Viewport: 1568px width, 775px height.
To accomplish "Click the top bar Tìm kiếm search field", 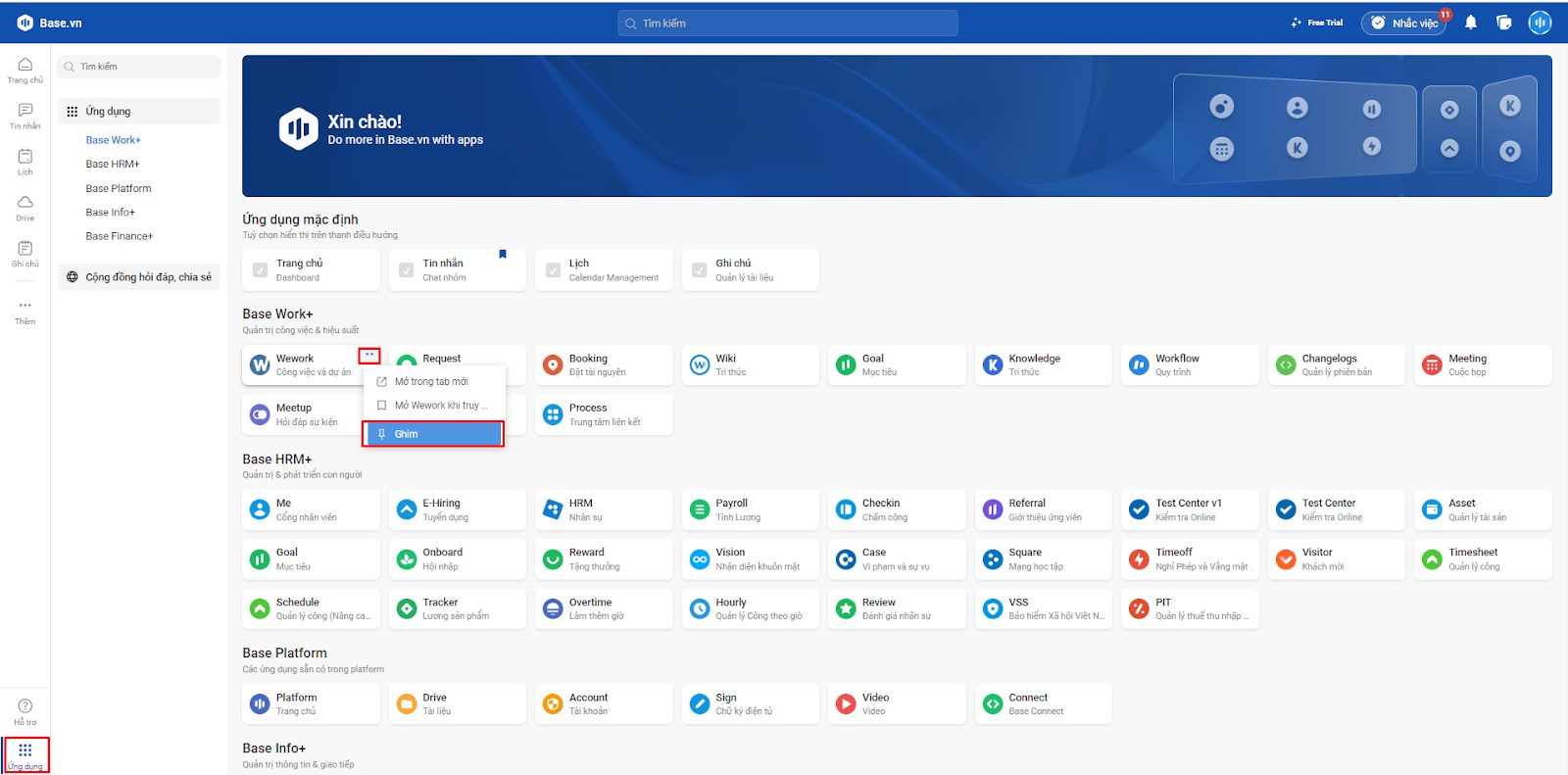I will coord(788,24).
